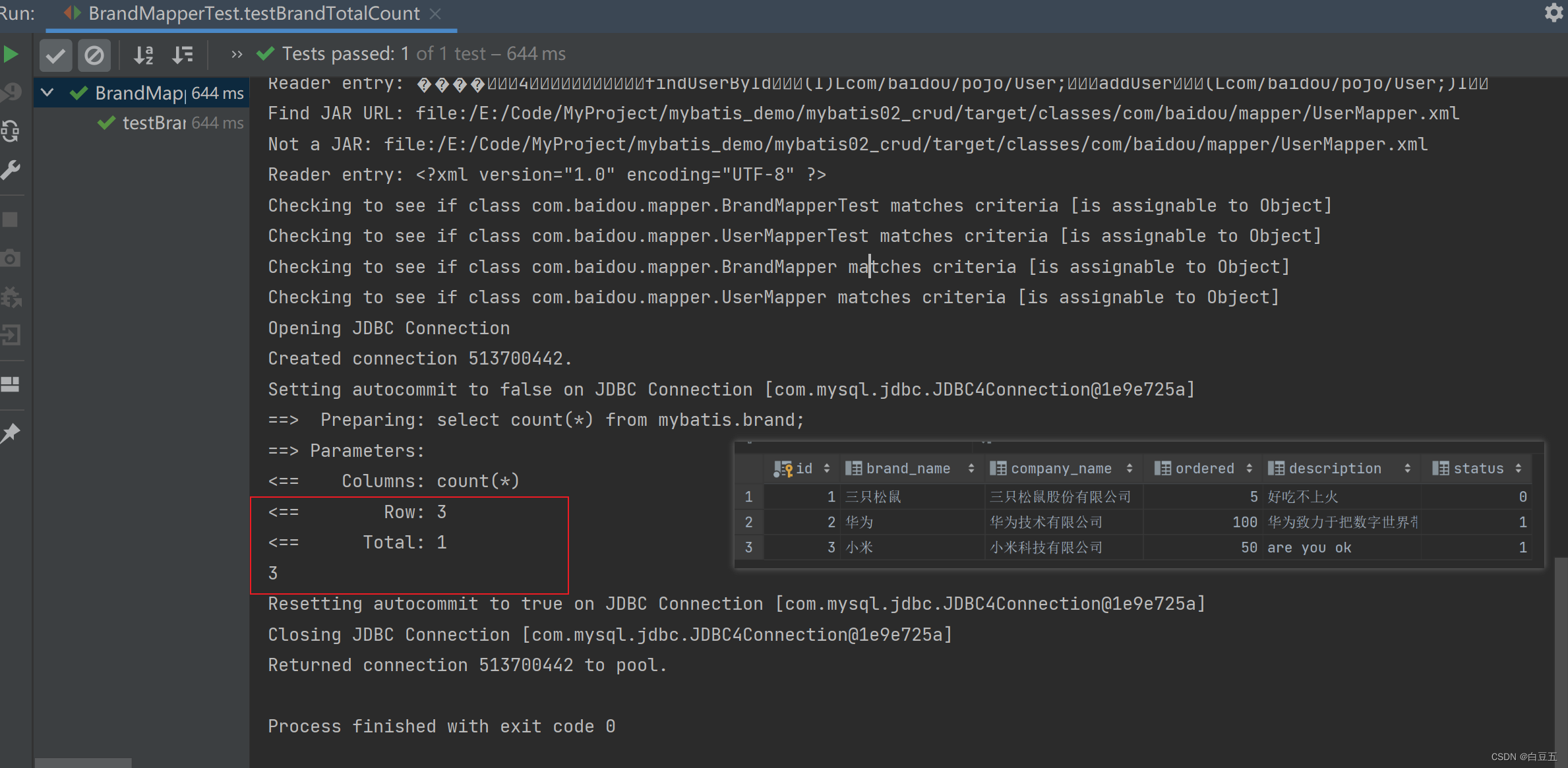The width and height of the screenshot is (1568, 768).
Task: Toggle Sort by Duration button
Action: (183, 55)
